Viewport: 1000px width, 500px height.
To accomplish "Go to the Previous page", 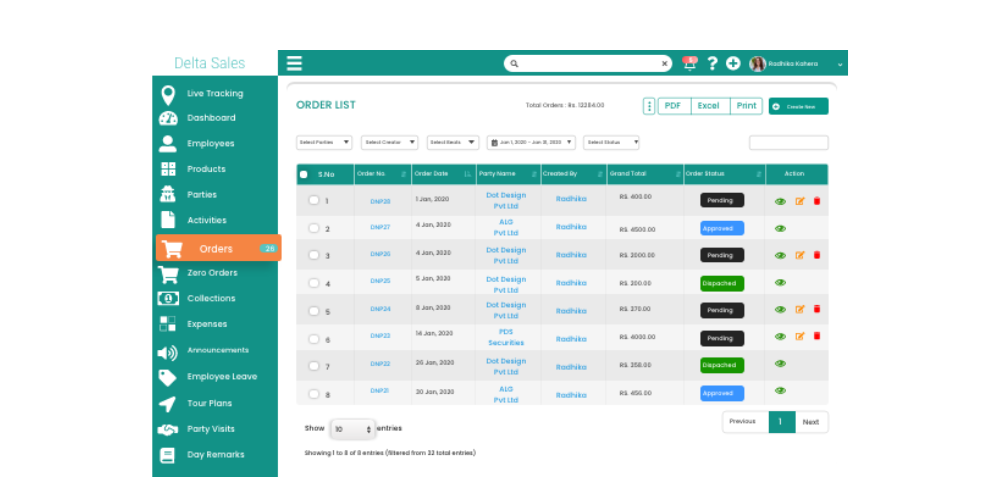I will [745, 422].
